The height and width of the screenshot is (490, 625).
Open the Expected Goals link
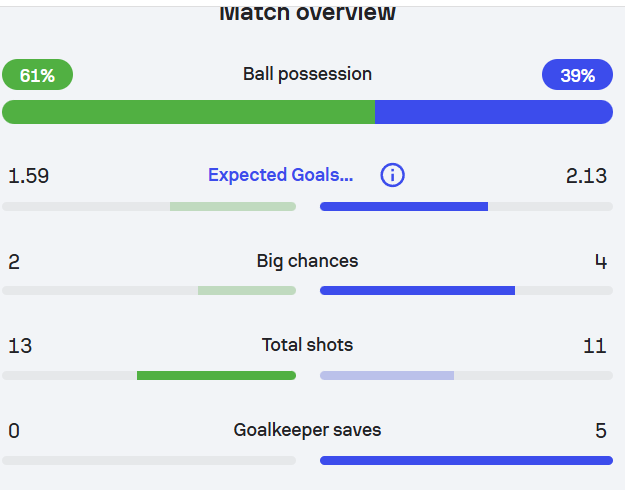pyautogui.click(x=280, y=176)
